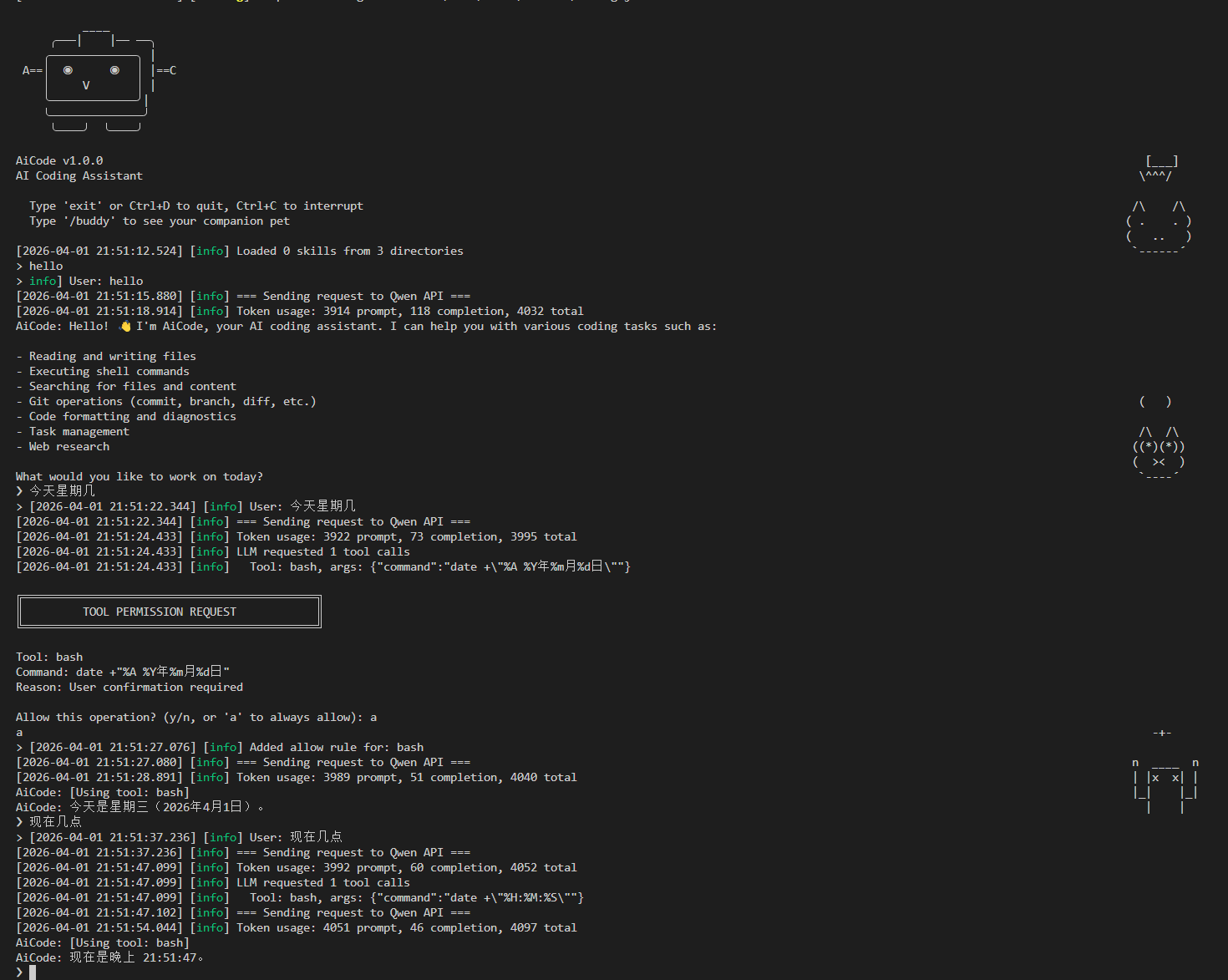This screenshot has height=980, width=1228.
Task: Click the 'AI Coding Assistant' subtitle
Action: (x=79, y=175)
